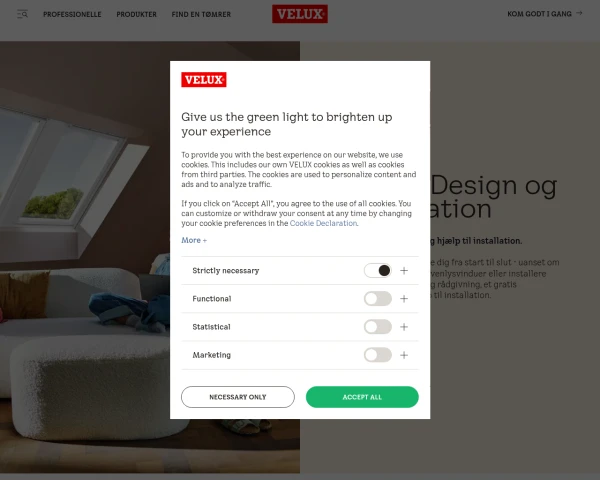Expand Functional cookie details plus icon
Image resolution: width=600 pixels, height=480 pixels.
pos(404,299)
